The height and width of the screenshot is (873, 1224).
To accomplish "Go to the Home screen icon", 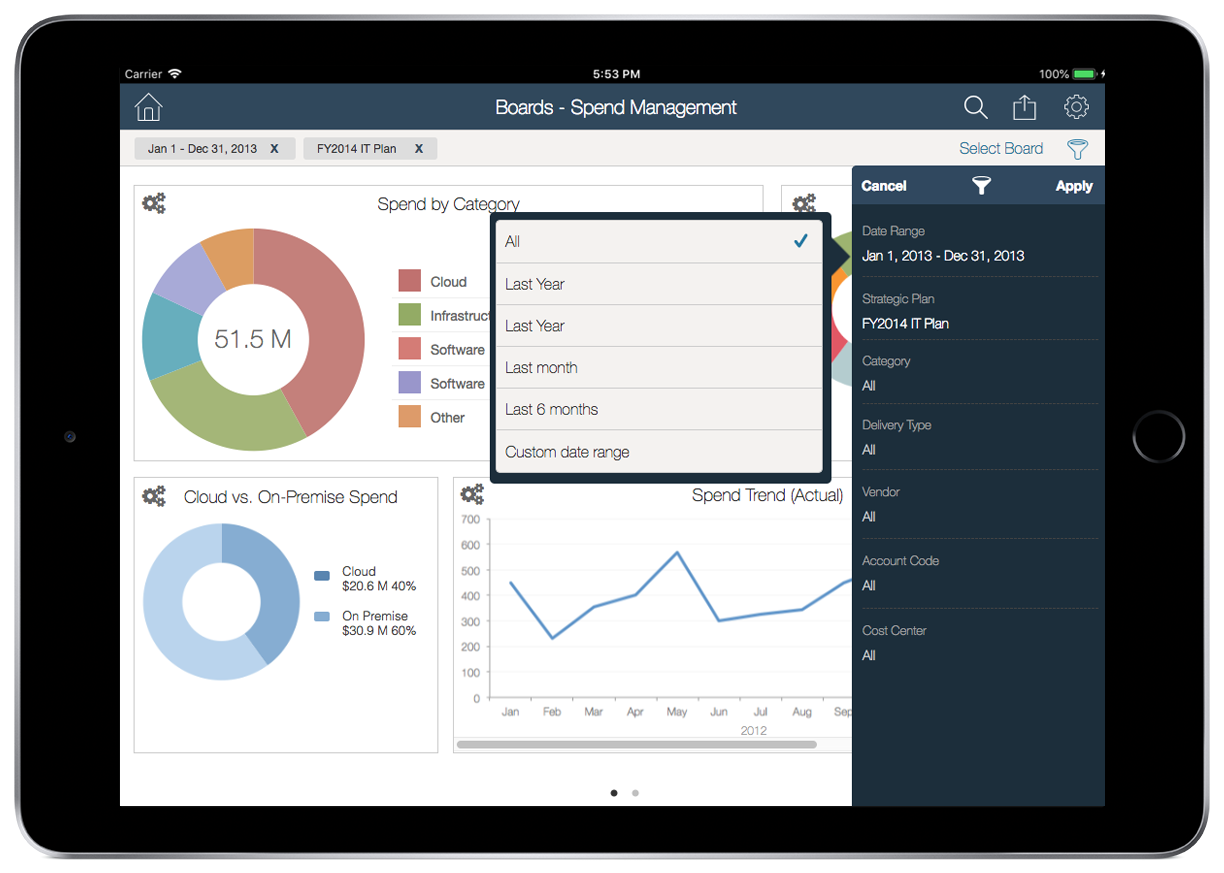I will (x=148, y=107).
